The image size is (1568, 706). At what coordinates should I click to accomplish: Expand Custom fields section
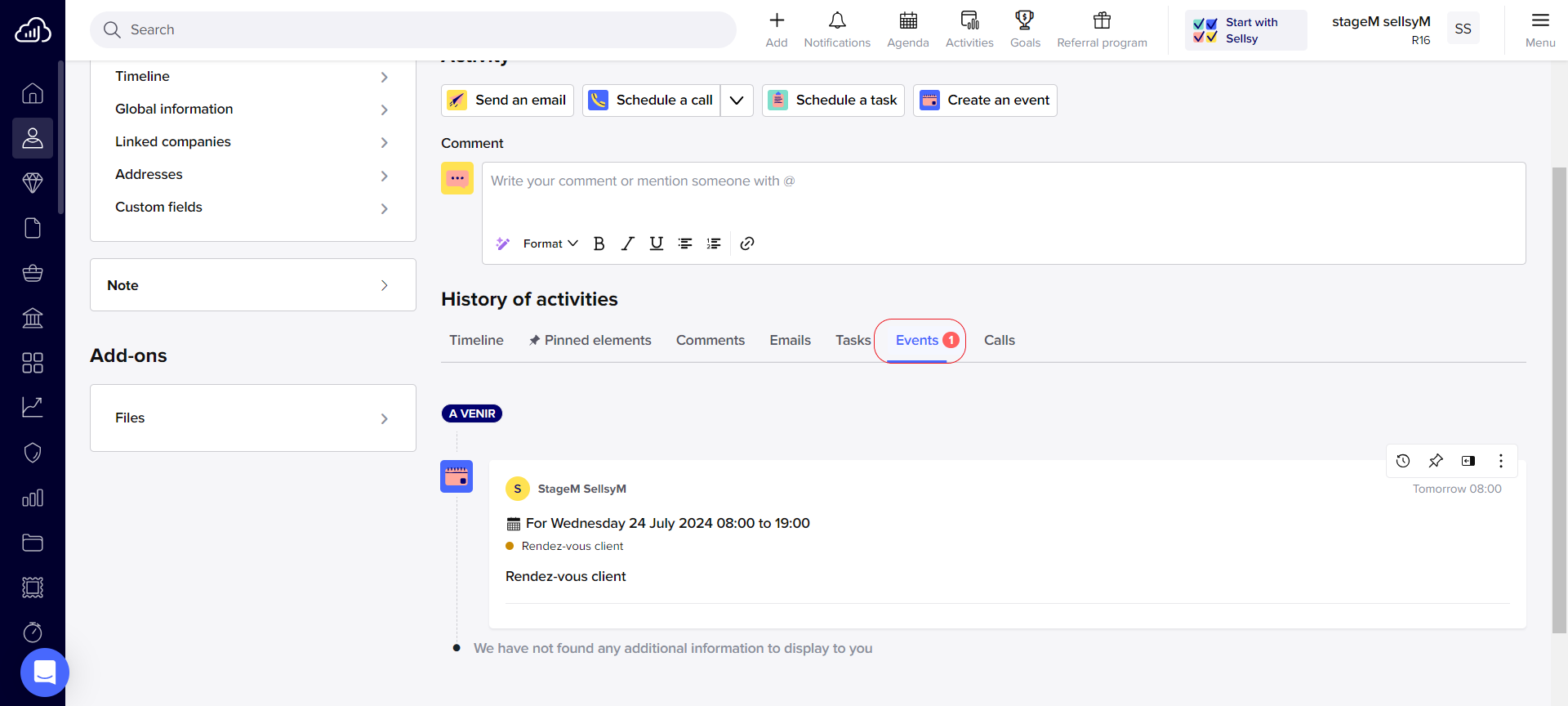pyautogui.click(x=253, y=207)
